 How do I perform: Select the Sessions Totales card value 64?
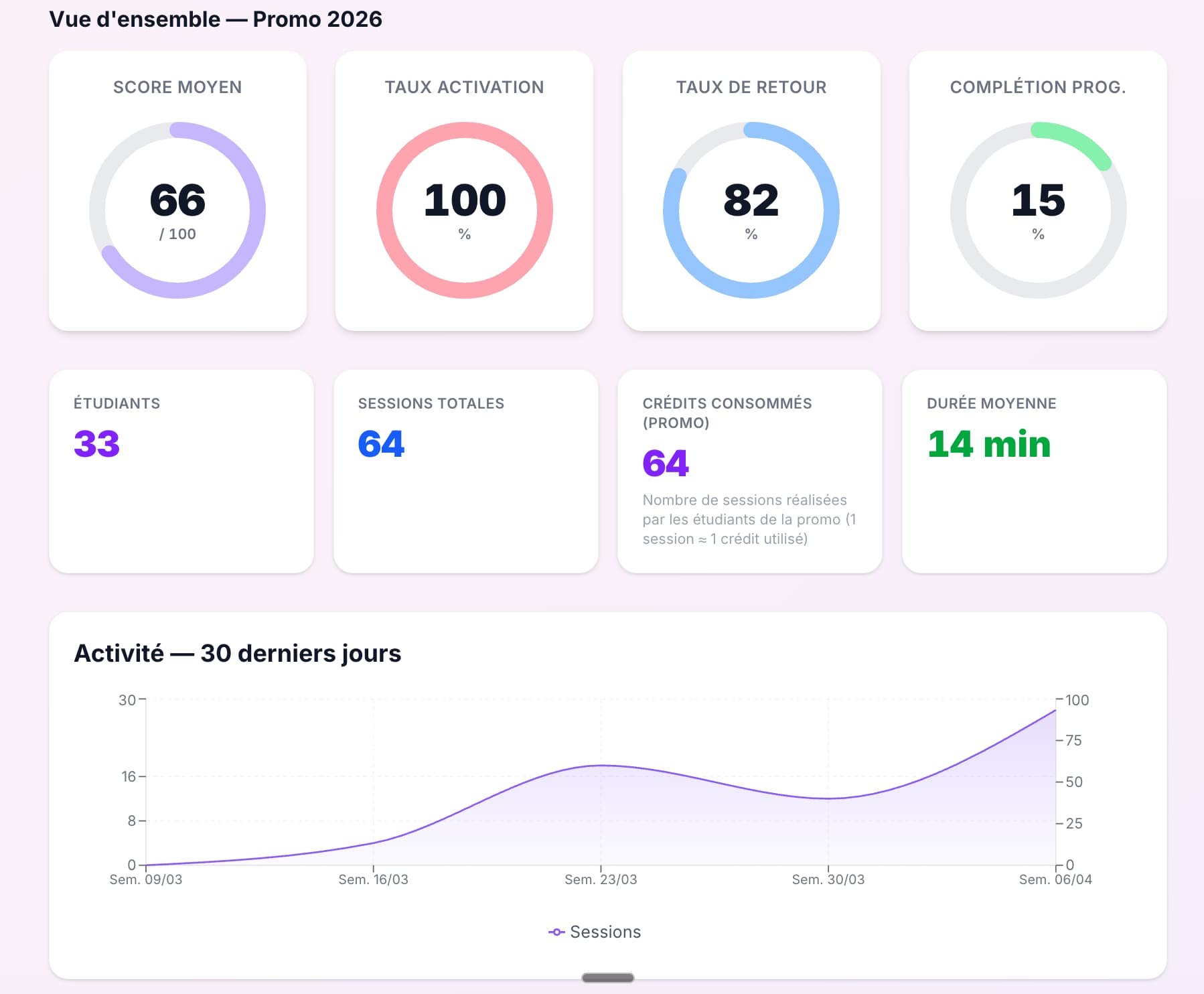(381, 443)
